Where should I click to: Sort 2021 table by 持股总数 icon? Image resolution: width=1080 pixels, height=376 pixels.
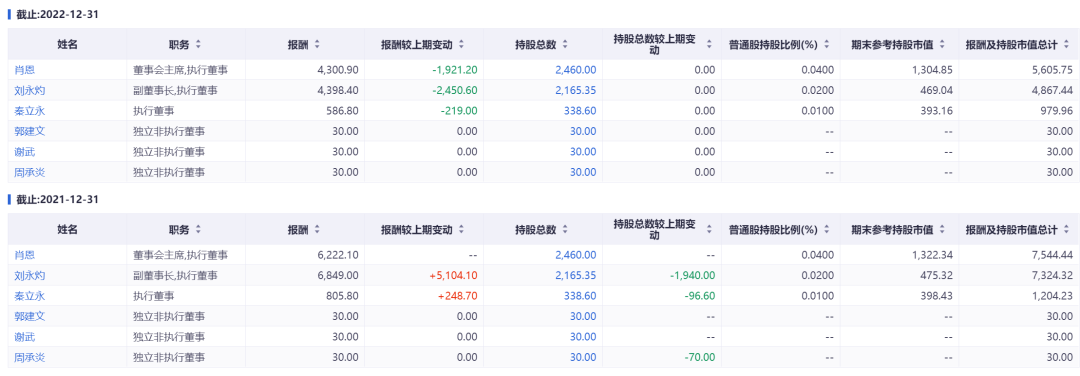tap(565, 229)
